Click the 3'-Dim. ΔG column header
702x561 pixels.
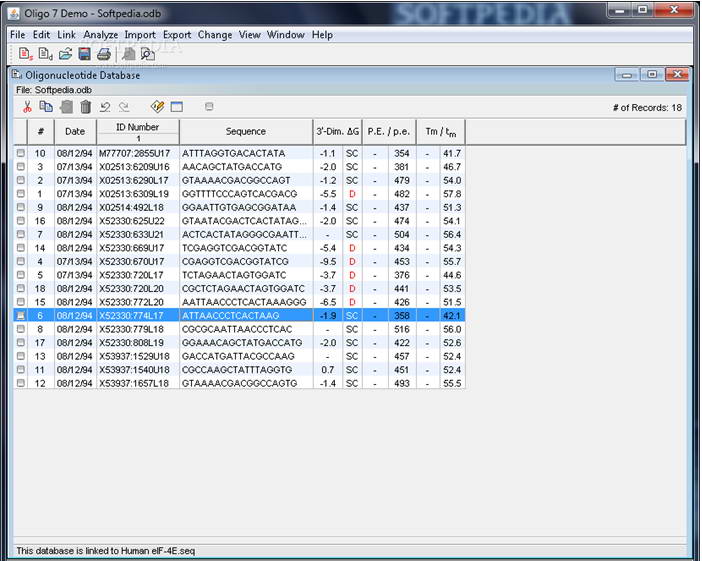pos(338,132)
